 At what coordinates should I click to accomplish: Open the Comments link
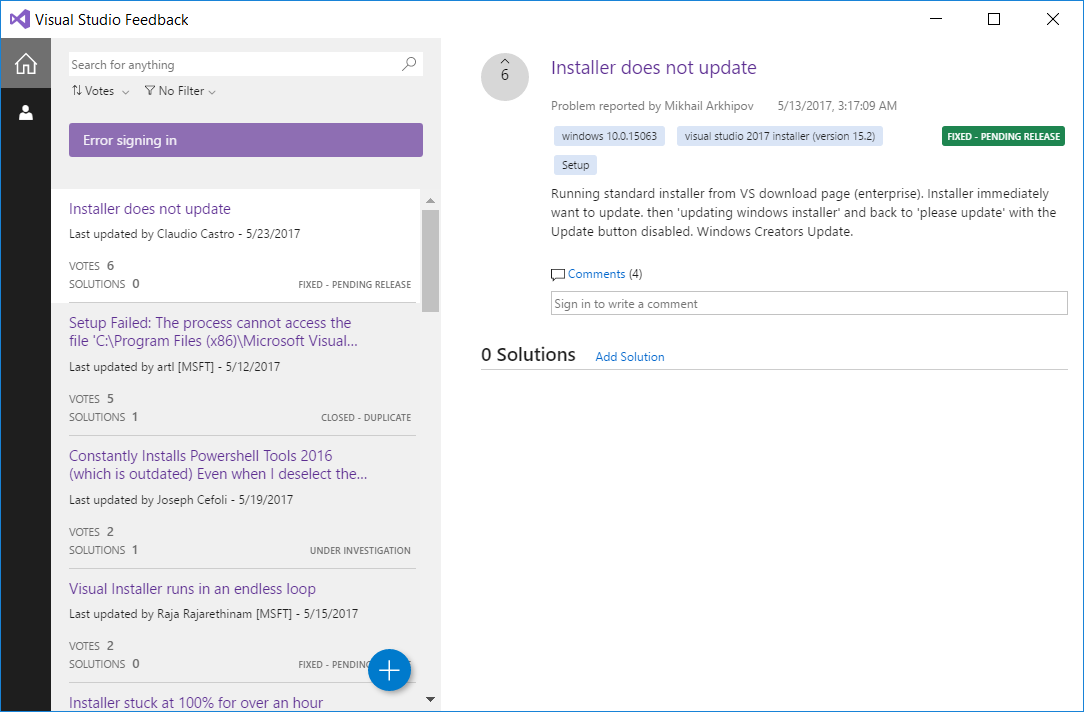pyautogui.click(x=596, y=274)
